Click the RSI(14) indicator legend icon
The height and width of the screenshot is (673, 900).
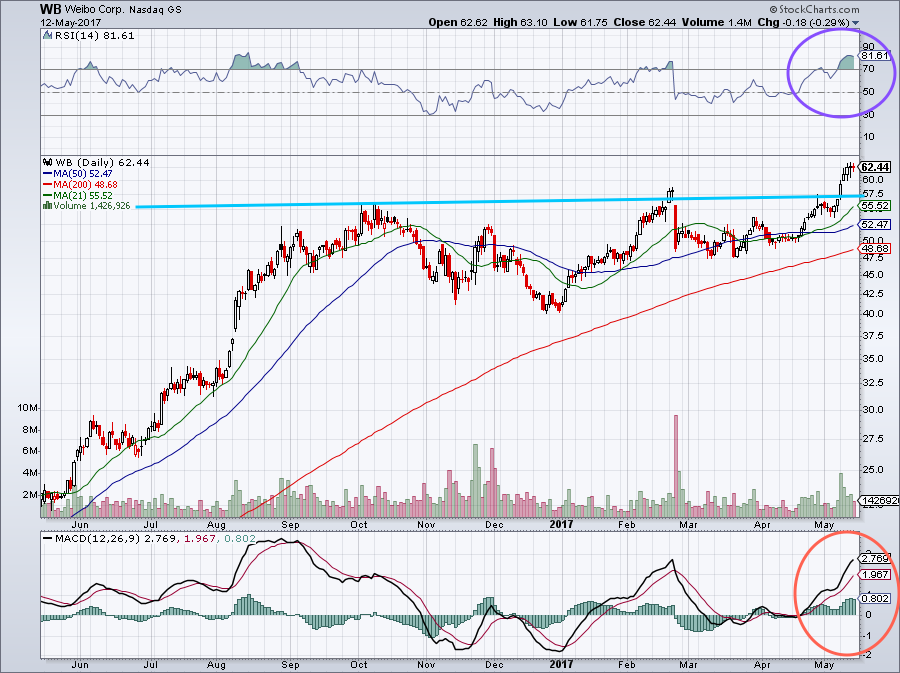[48, 36]
